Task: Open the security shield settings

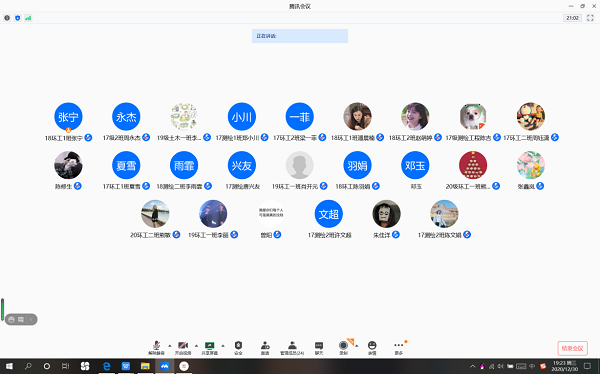Action: tap(238, 348)
